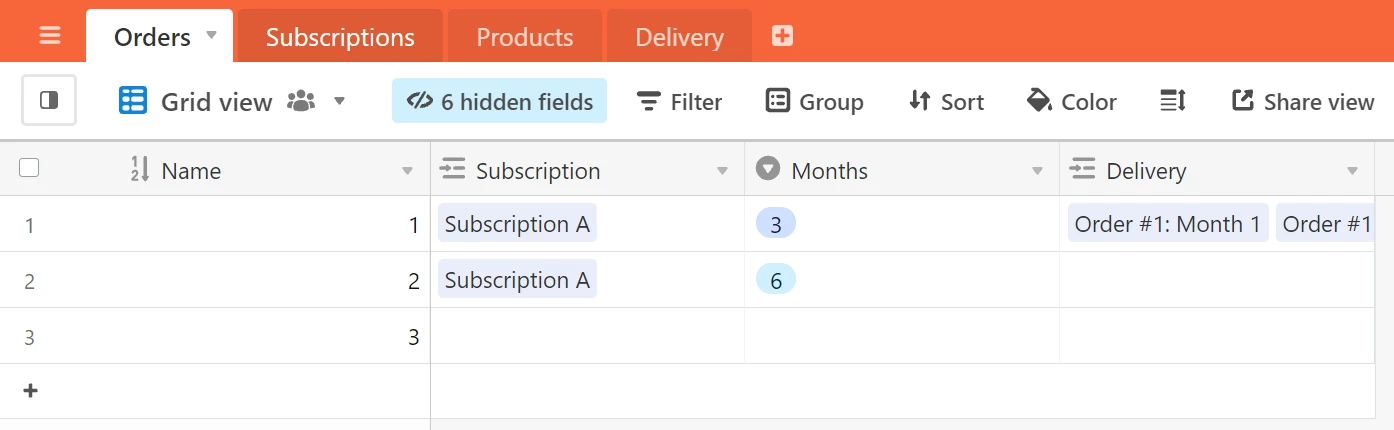Switch to the Delivery tab
The width and height of the screenshot is (1394, 430).
[679, 37]
